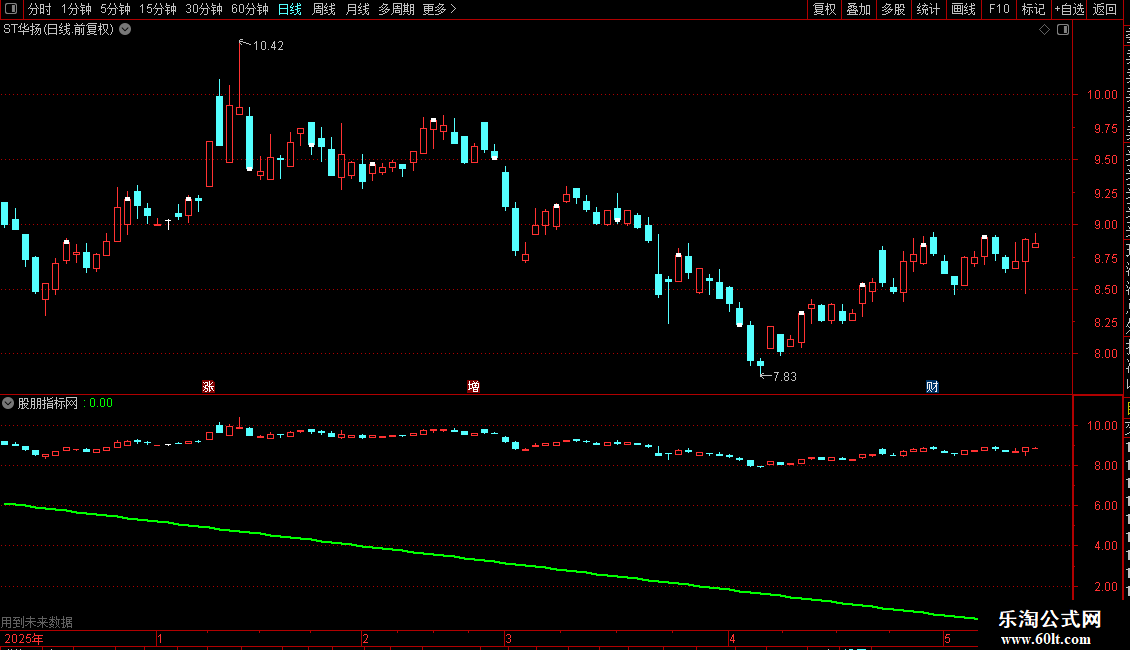The width and height of the screenshot is (1130, 650).
Task: Open 多周期 multi-period view
Action: pyautogui.click(x=396, y=9)
